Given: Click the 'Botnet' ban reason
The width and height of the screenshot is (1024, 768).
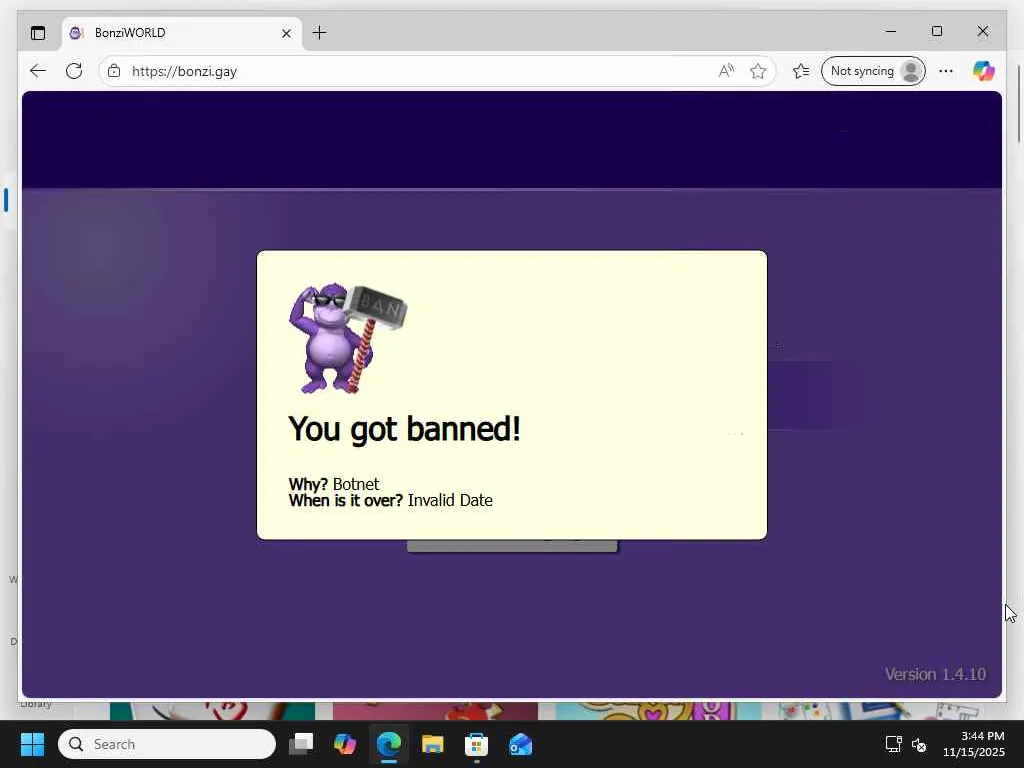Looking at the screenshot, I should pyautogui.click(x=356, y=484).
